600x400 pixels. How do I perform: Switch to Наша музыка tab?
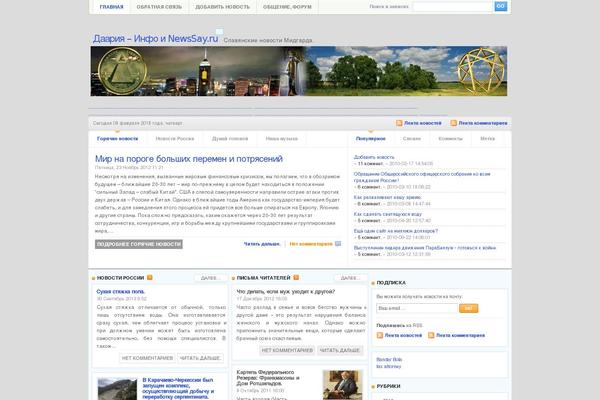point(282,139)
